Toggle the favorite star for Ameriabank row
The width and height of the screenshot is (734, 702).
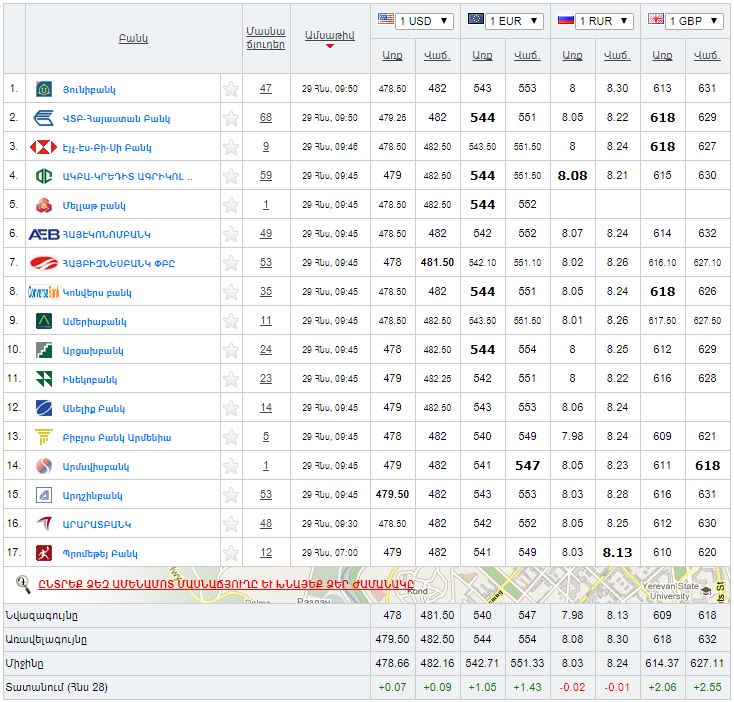(x=231, y=321)
